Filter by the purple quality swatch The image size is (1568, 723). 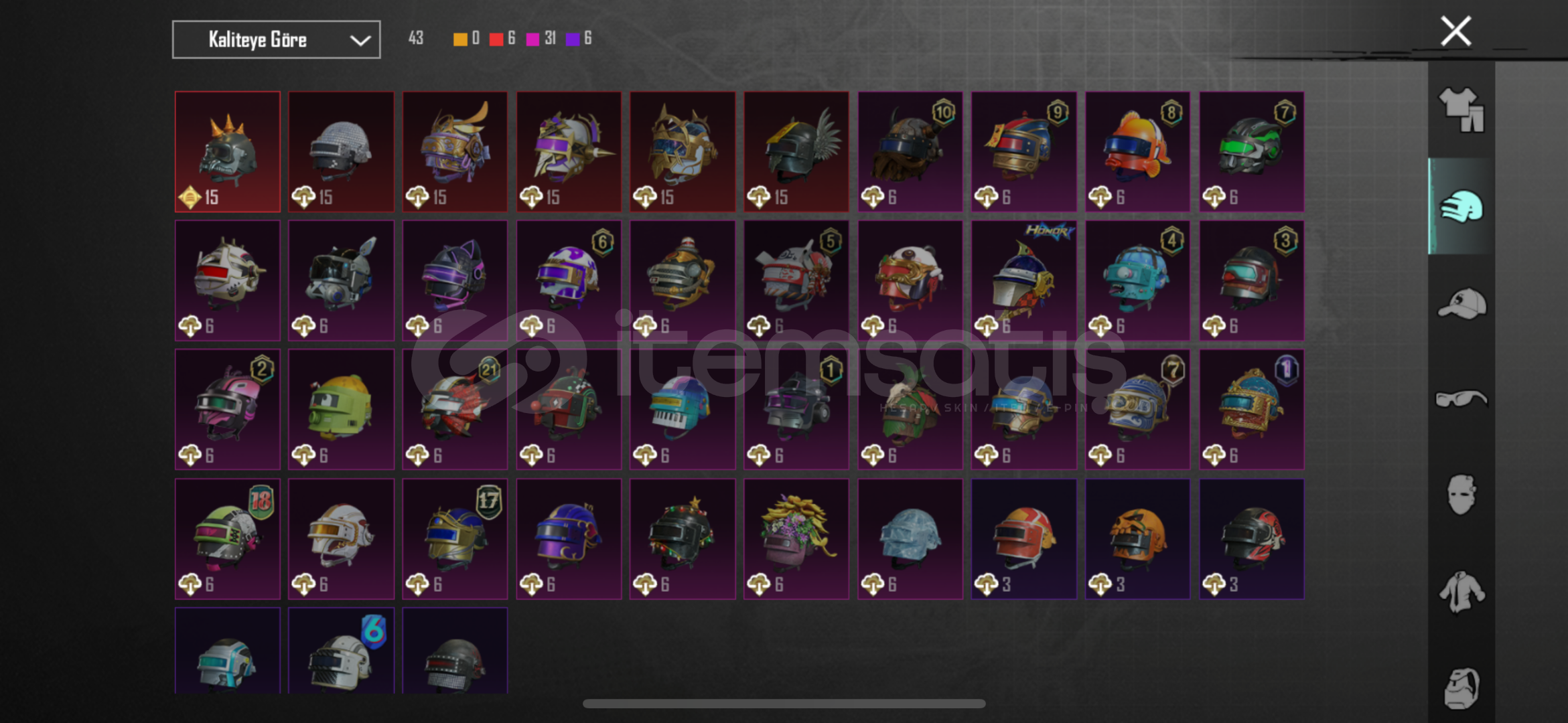click(x=573, y=39)
